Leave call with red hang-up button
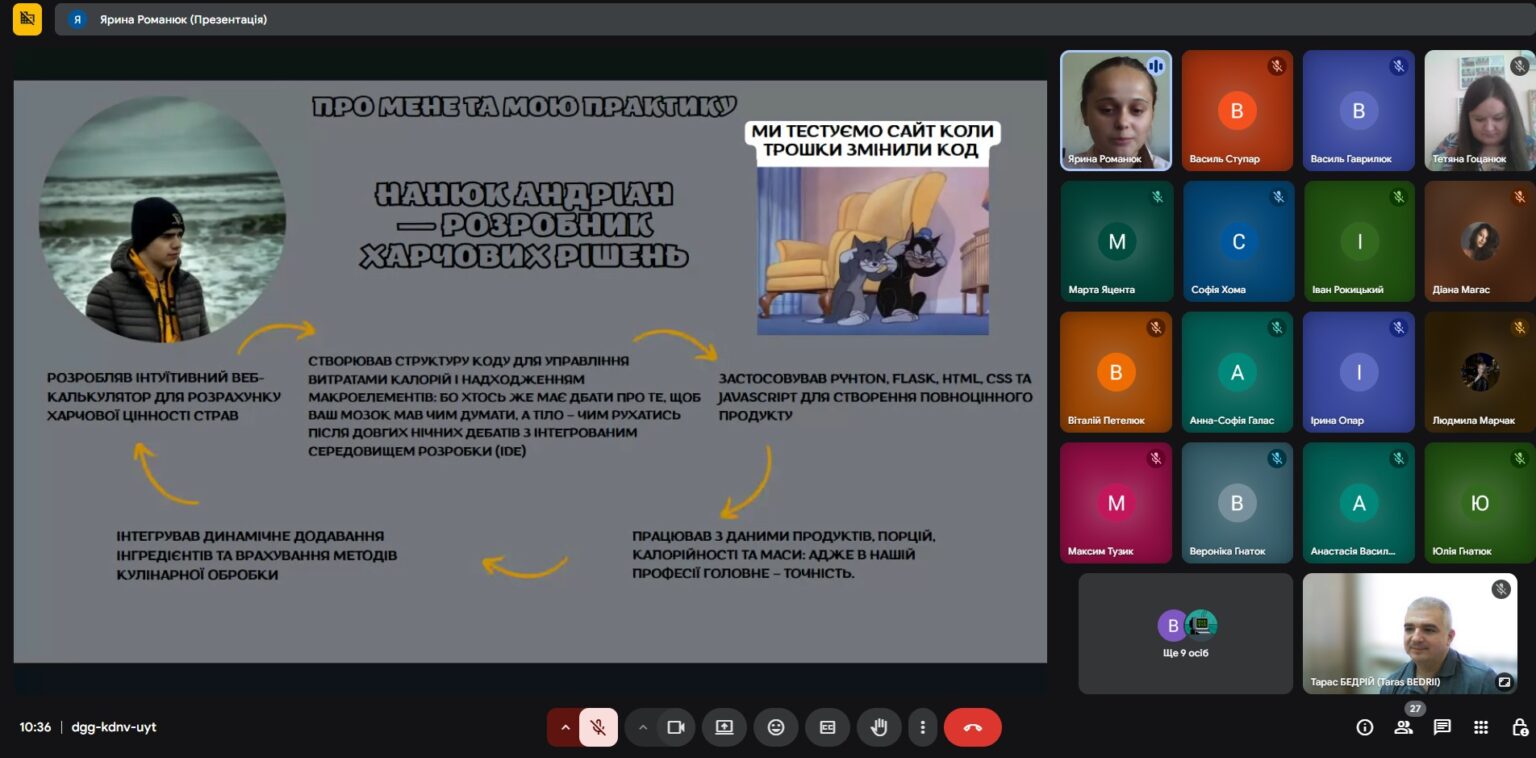The height and width of the screenshot is (758, 1536). (x=973, y=727)
